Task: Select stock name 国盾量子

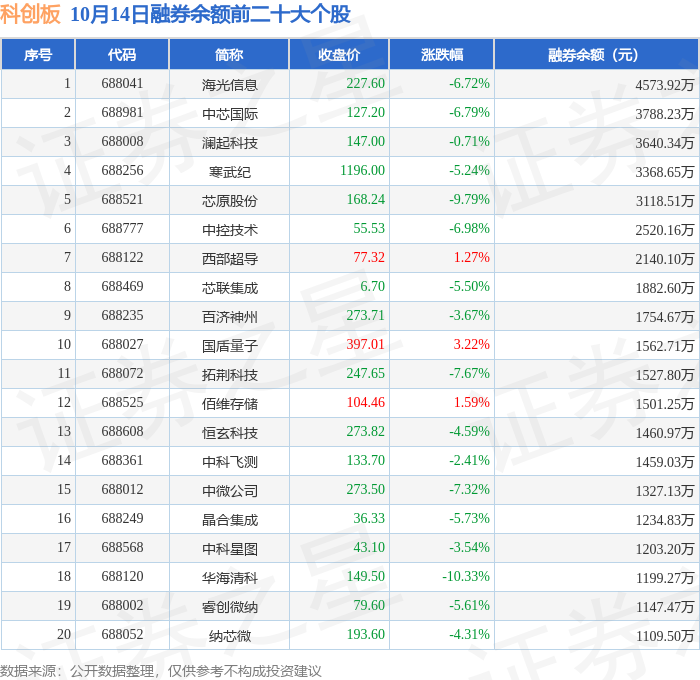Action: [x=229, y=346]
